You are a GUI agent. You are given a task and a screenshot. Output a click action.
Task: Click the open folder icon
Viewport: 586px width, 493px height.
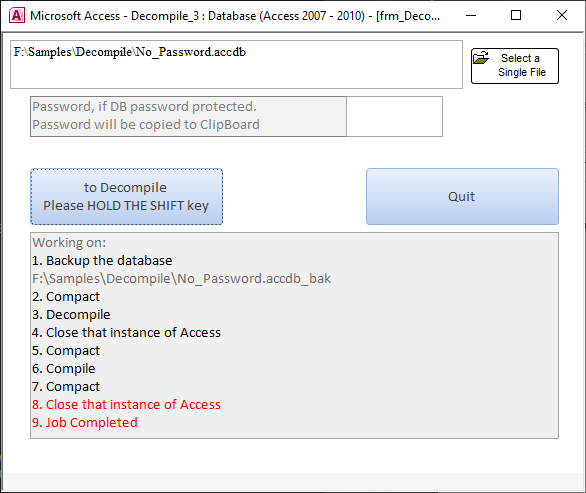point(481,58)
